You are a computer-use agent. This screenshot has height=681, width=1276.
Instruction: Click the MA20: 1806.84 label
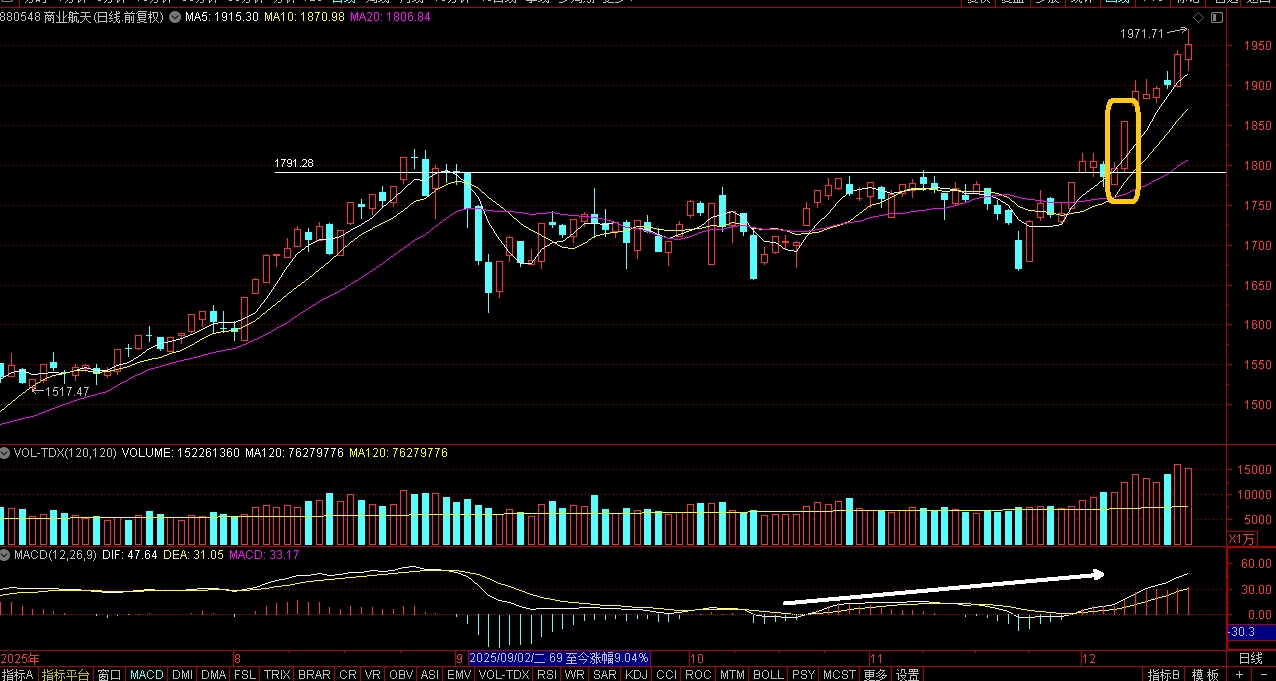click(x=390, y=17)
